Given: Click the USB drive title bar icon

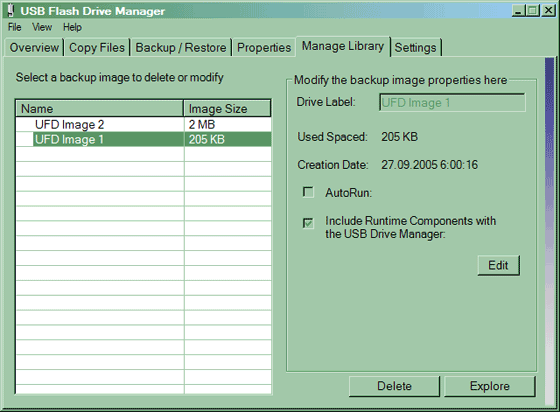Looking at the screenshot, I should (x=11, y=10).
